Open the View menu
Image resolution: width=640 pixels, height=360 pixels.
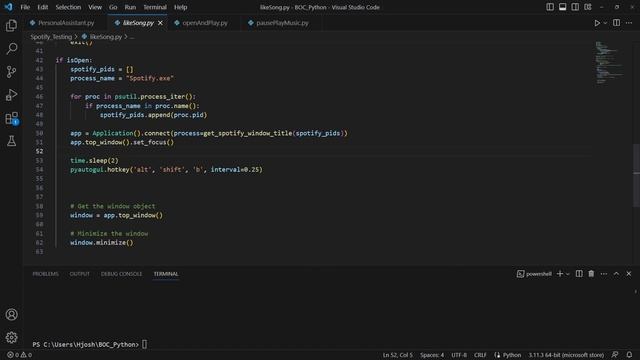[95, 7]
